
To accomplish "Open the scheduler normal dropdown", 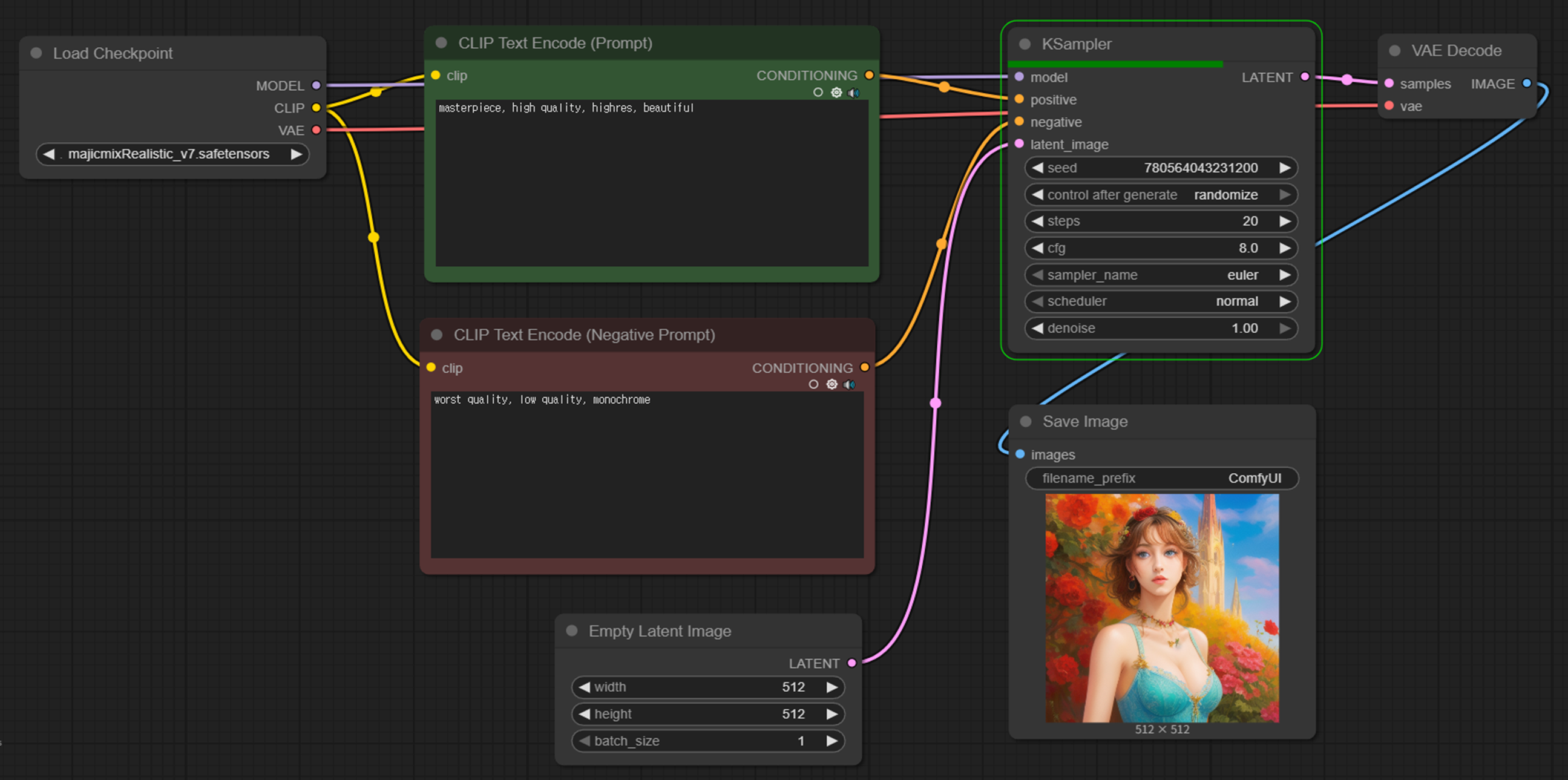I will pos(1161,301).
